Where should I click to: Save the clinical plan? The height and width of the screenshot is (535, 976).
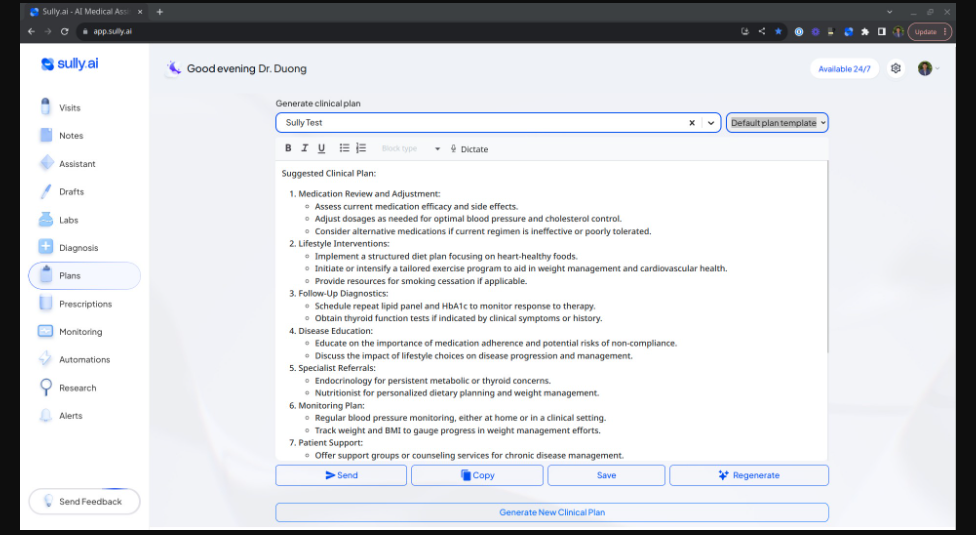(606, 475)
